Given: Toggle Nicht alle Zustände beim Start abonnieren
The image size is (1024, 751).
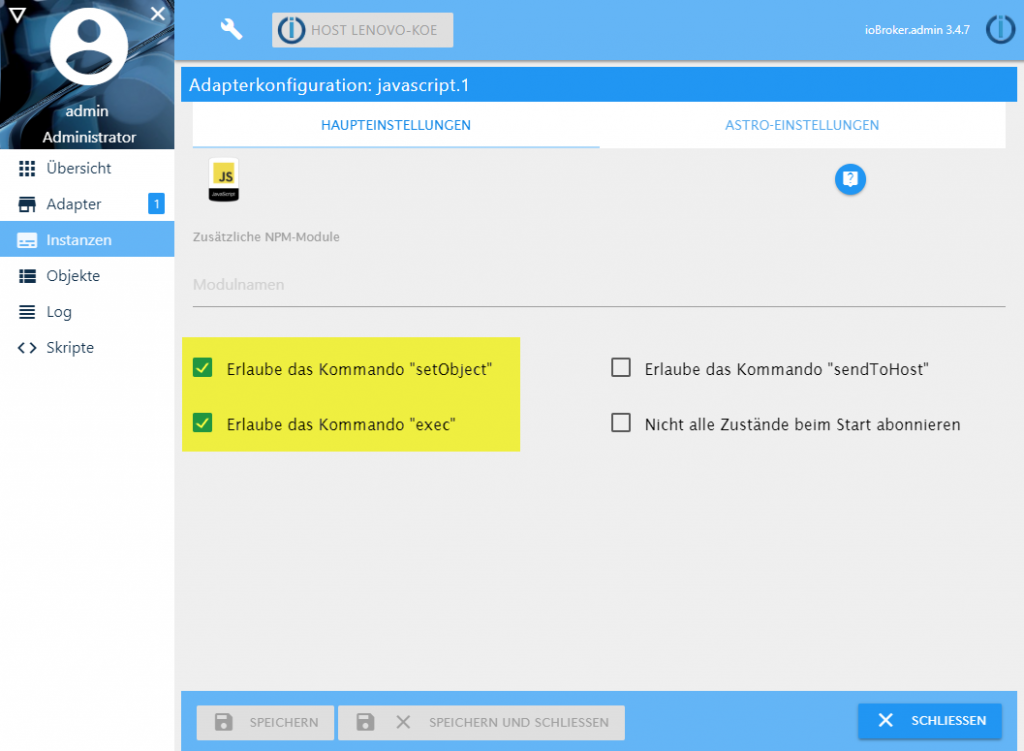Looking at the screenshot, I should point(619,422).
